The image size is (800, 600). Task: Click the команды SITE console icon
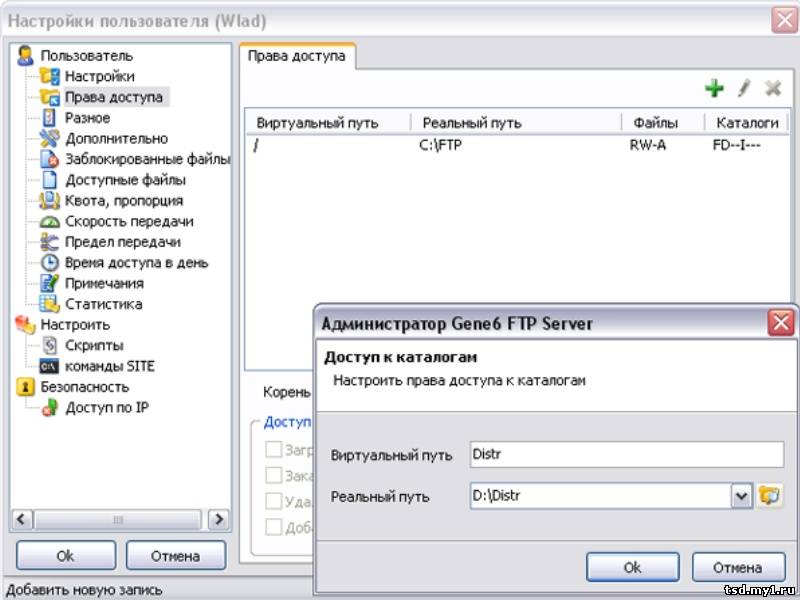[49, 366]
